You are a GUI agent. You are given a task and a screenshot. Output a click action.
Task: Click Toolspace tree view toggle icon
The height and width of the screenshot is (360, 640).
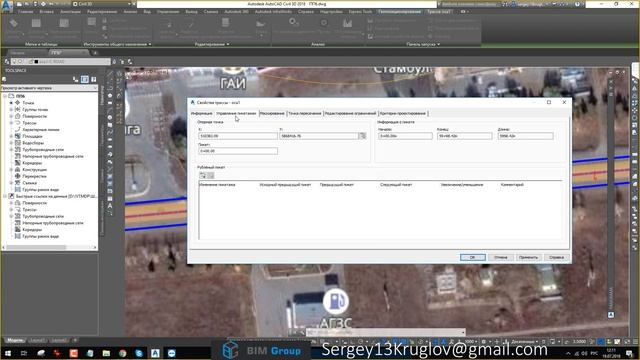pyautogui.click(x=76, y=79)
